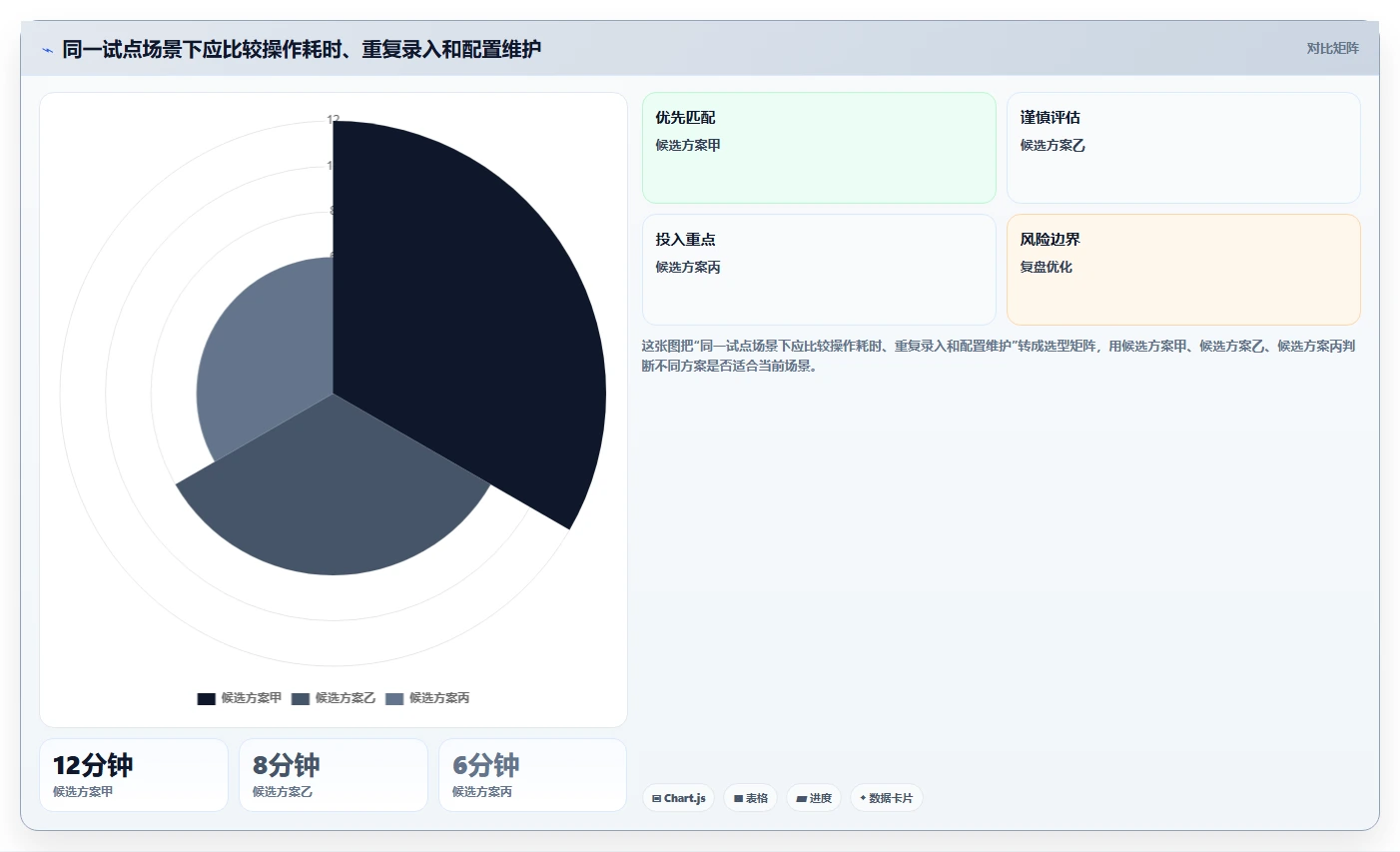Click the Chart.js tag
The width and height of the screenshot is (1400, 852).
(x=679, y=798)
